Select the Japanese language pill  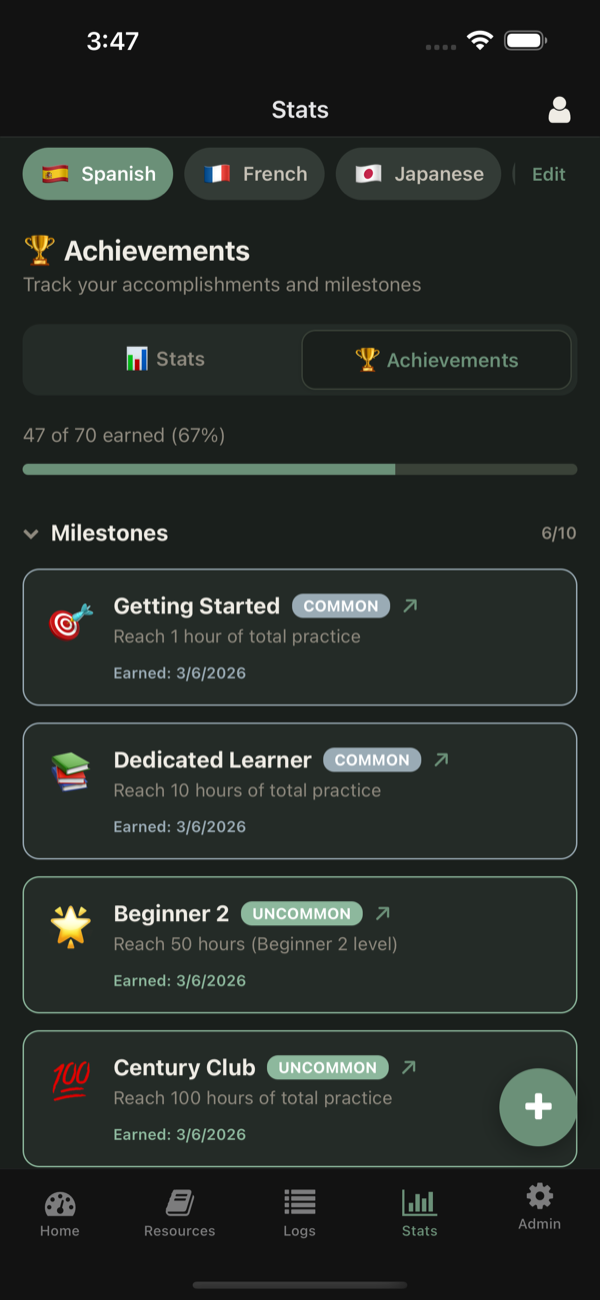tap(418, 173)
